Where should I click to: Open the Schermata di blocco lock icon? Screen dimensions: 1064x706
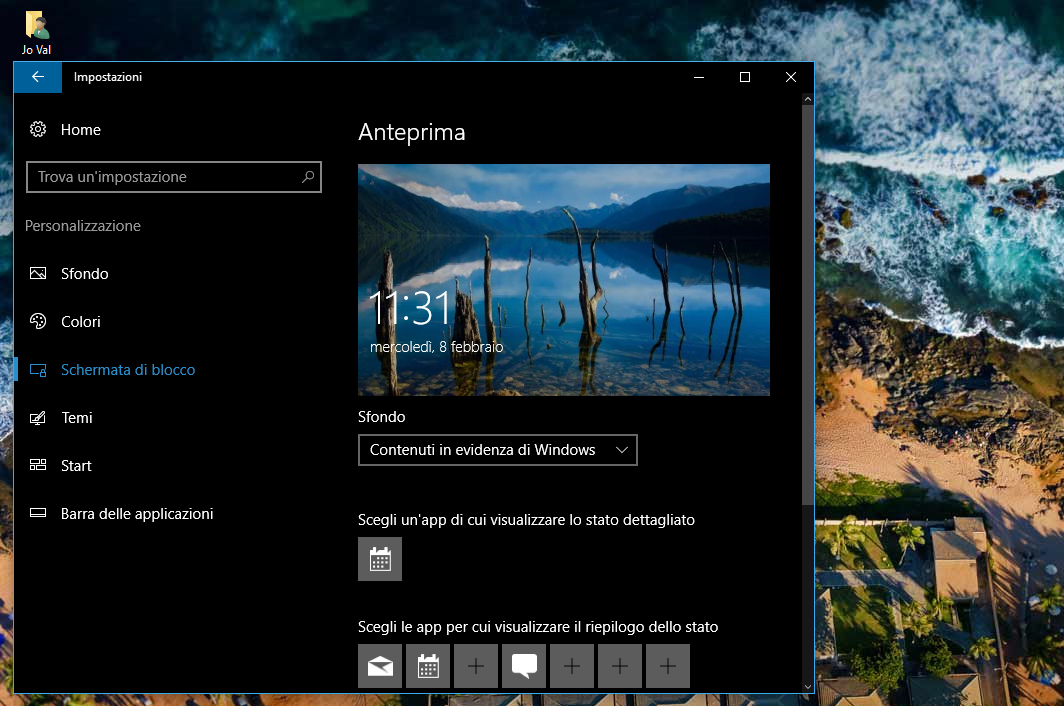(x=37, y=369)
